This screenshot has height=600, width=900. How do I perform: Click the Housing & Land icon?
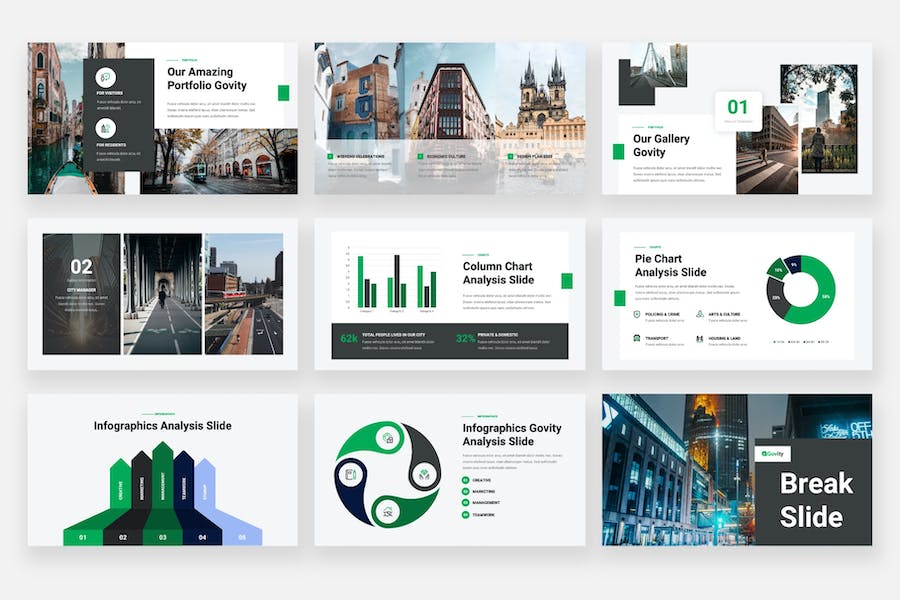700,339
